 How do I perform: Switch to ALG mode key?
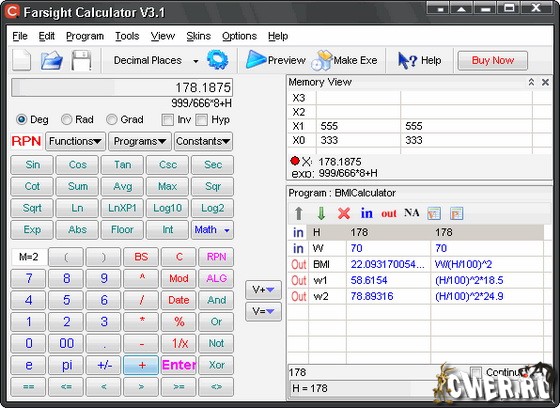click(216, 278)
